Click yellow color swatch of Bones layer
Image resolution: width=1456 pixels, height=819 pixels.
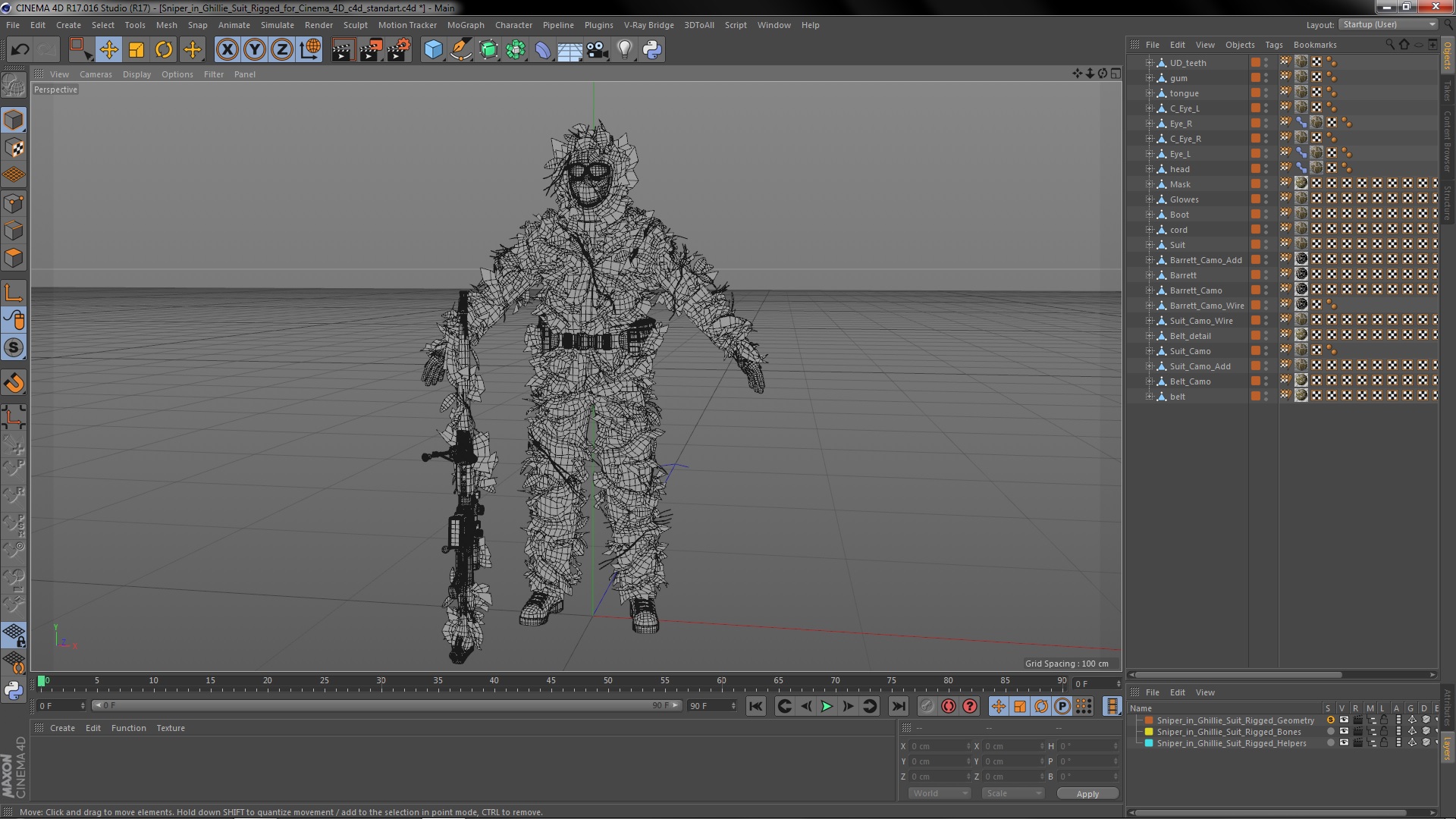pos(1149,732)
